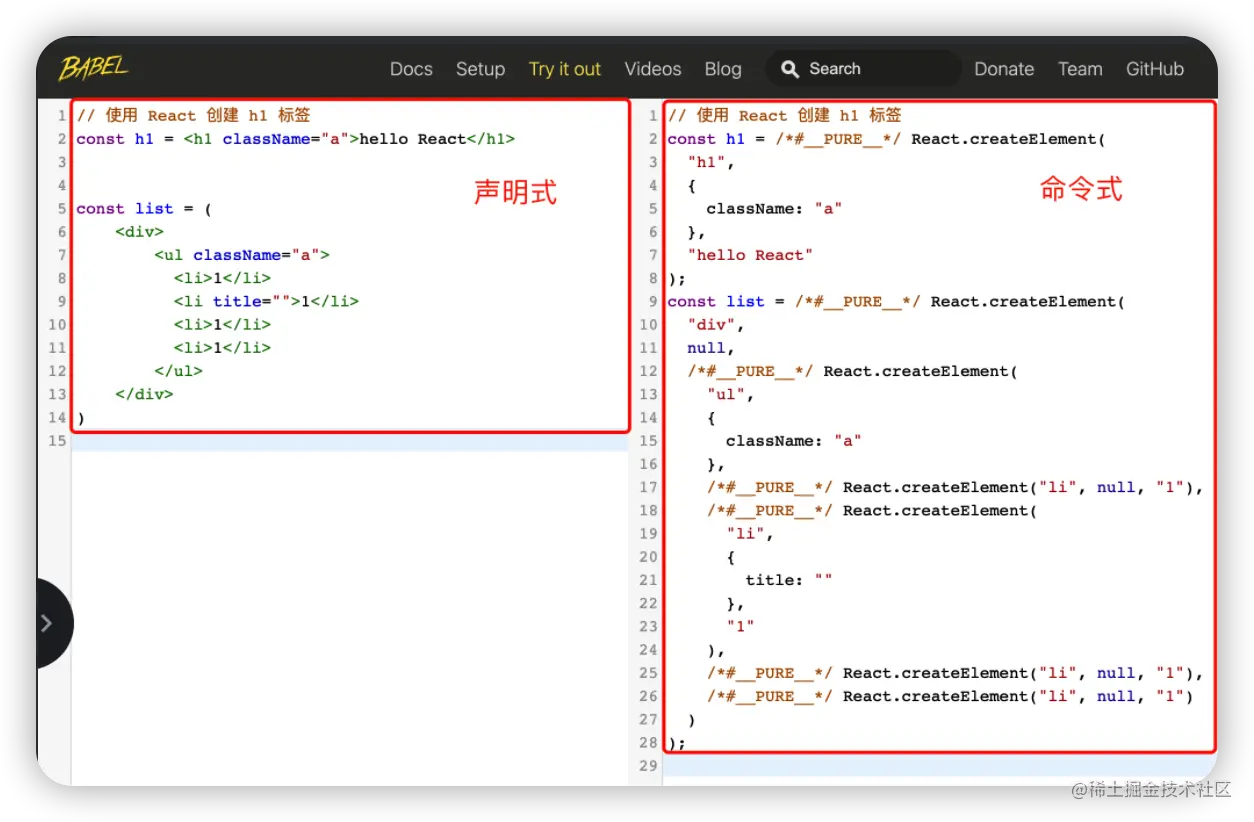Click the 'const list = (' line in input

pyautogui.click(x=144, y=209)
